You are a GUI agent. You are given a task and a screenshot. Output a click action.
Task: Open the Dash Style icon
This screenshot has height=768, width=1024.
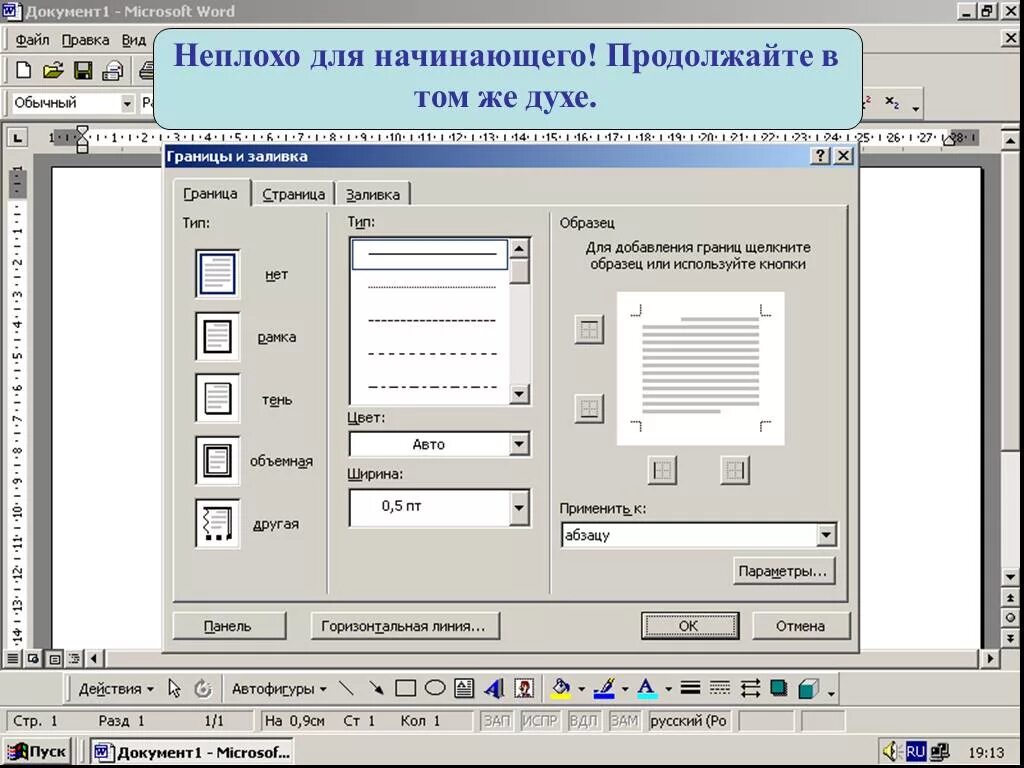pos(720,688)
